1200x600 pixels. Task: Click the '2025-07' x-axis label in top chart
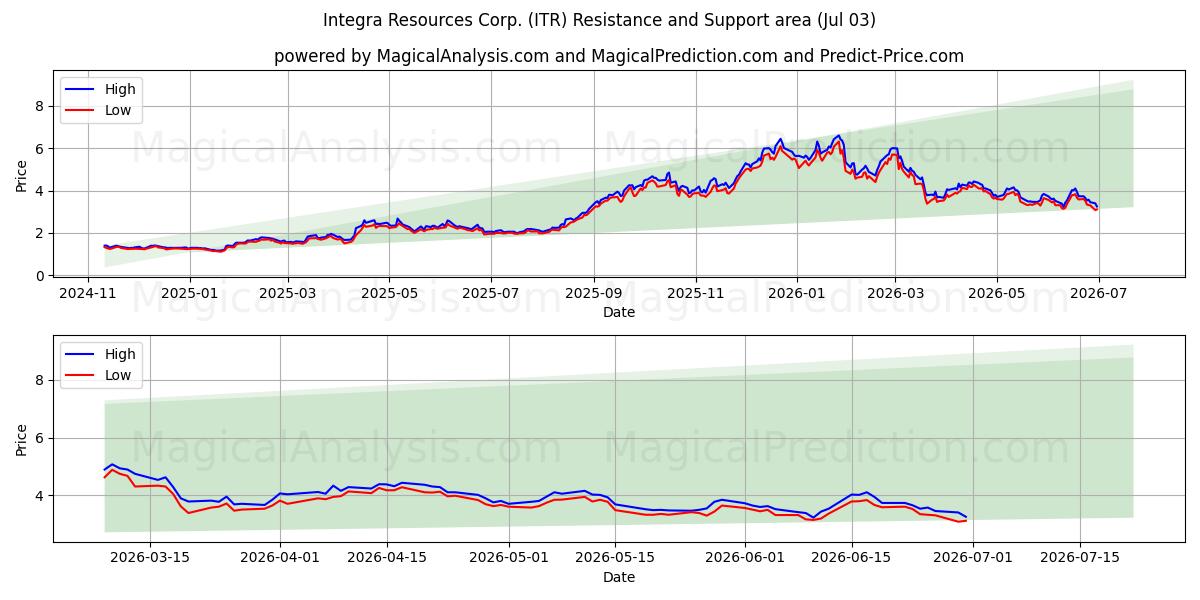click(490, 294)
